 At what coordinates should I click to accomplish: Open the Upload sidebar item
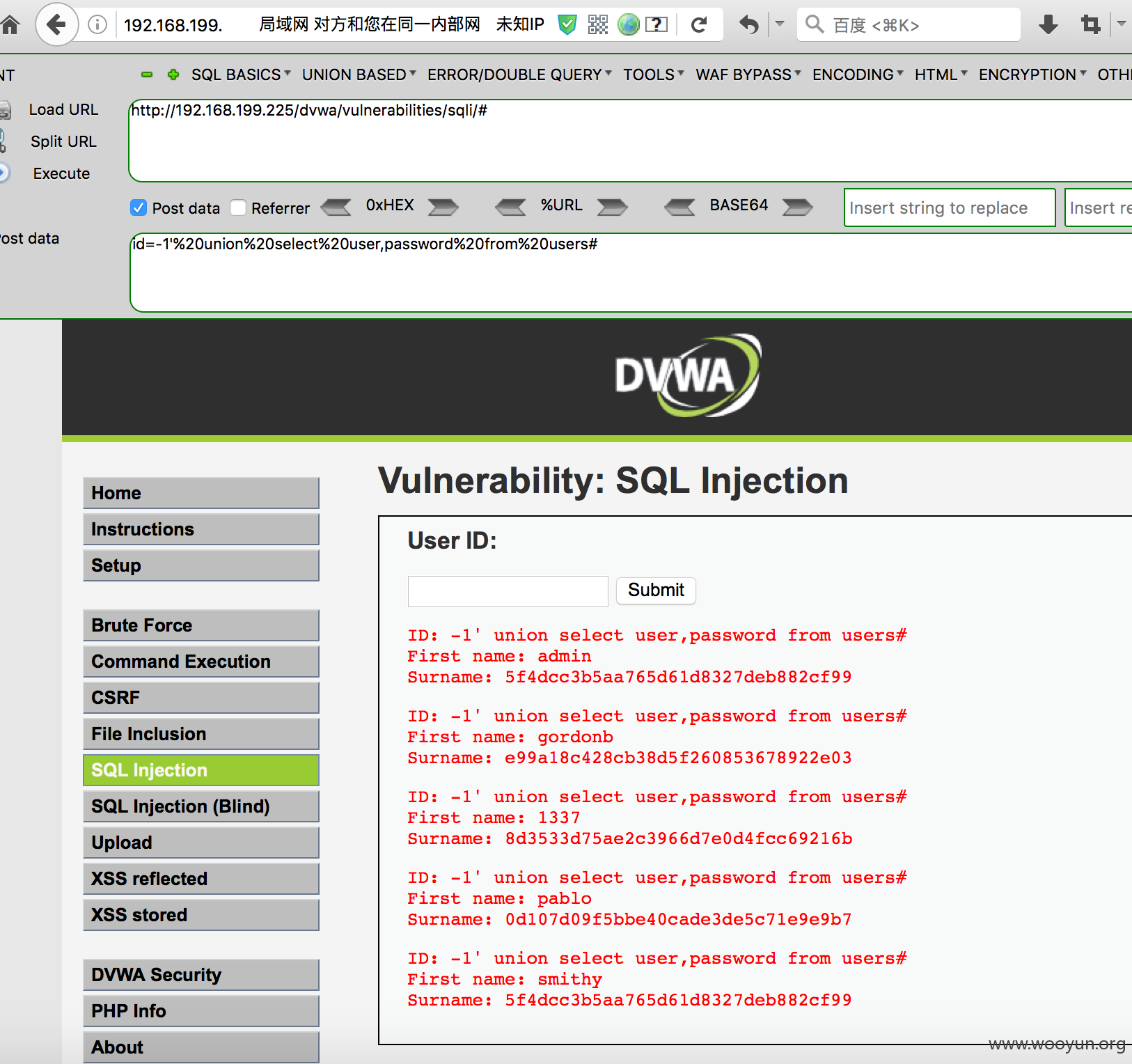[x=201, y=843]
